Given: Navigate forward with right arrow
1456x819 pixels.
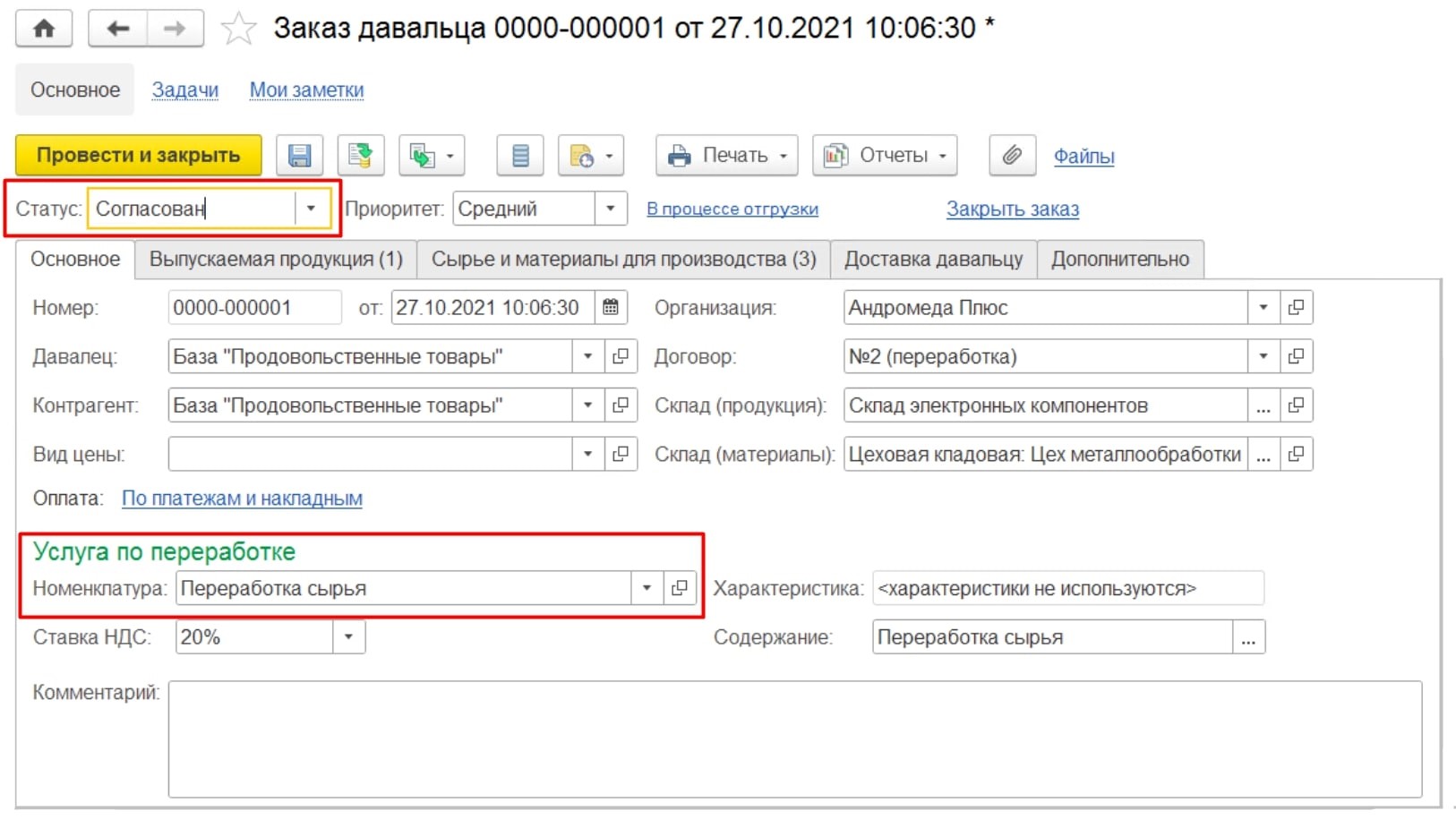Looking at the screenshot, I should (175, 29).
